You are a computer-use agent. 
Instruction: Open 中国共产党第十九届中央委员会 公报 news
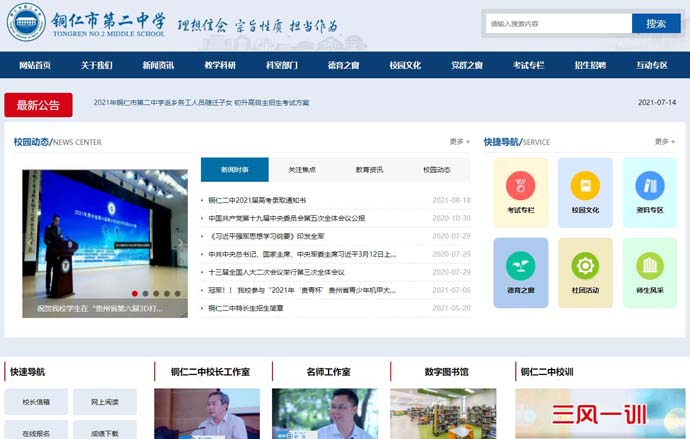(x=286, y=218)
